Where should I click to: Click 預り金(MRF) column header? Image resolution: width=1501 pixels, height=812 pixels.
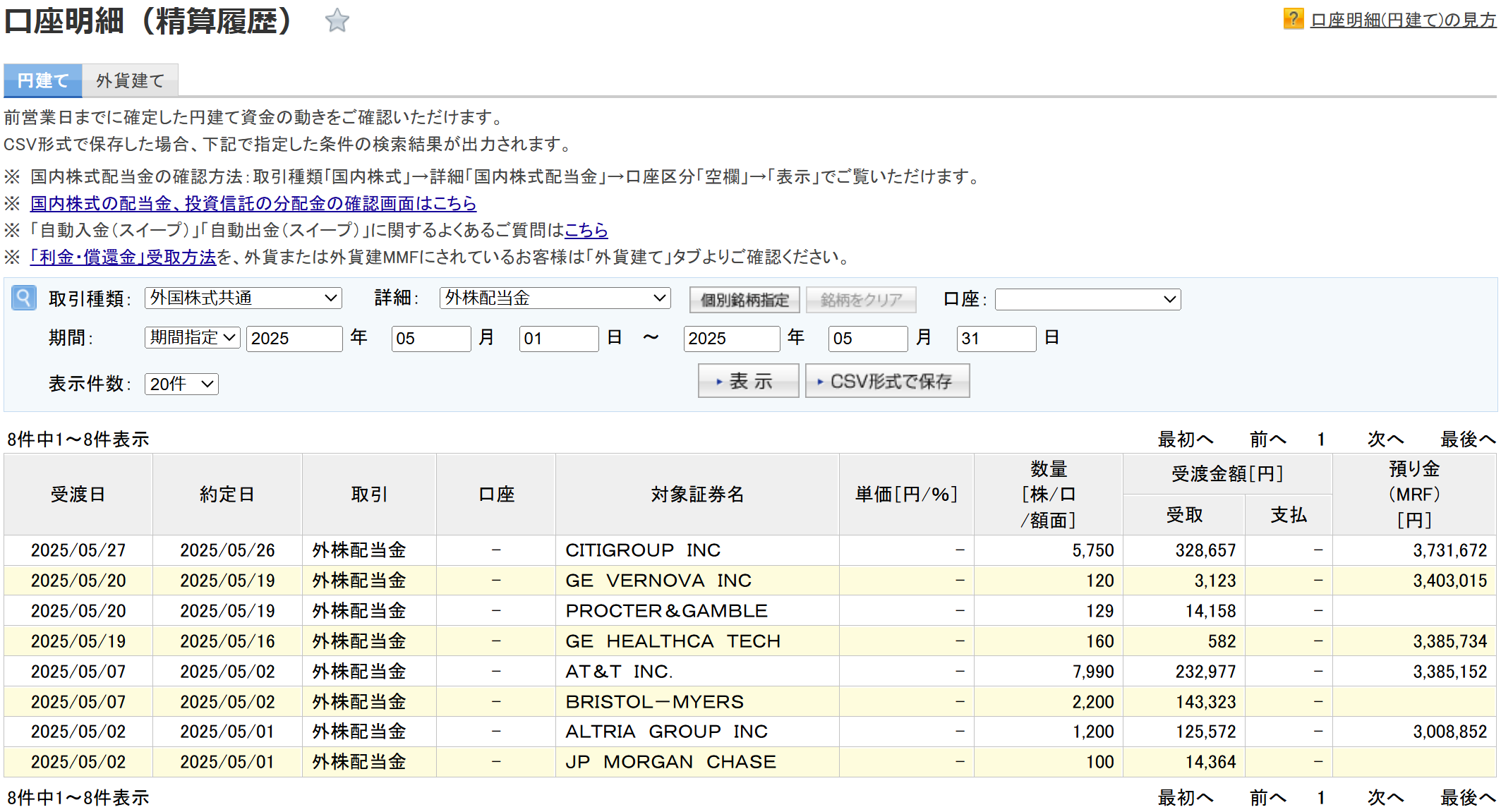click(x=1414, y=495)
